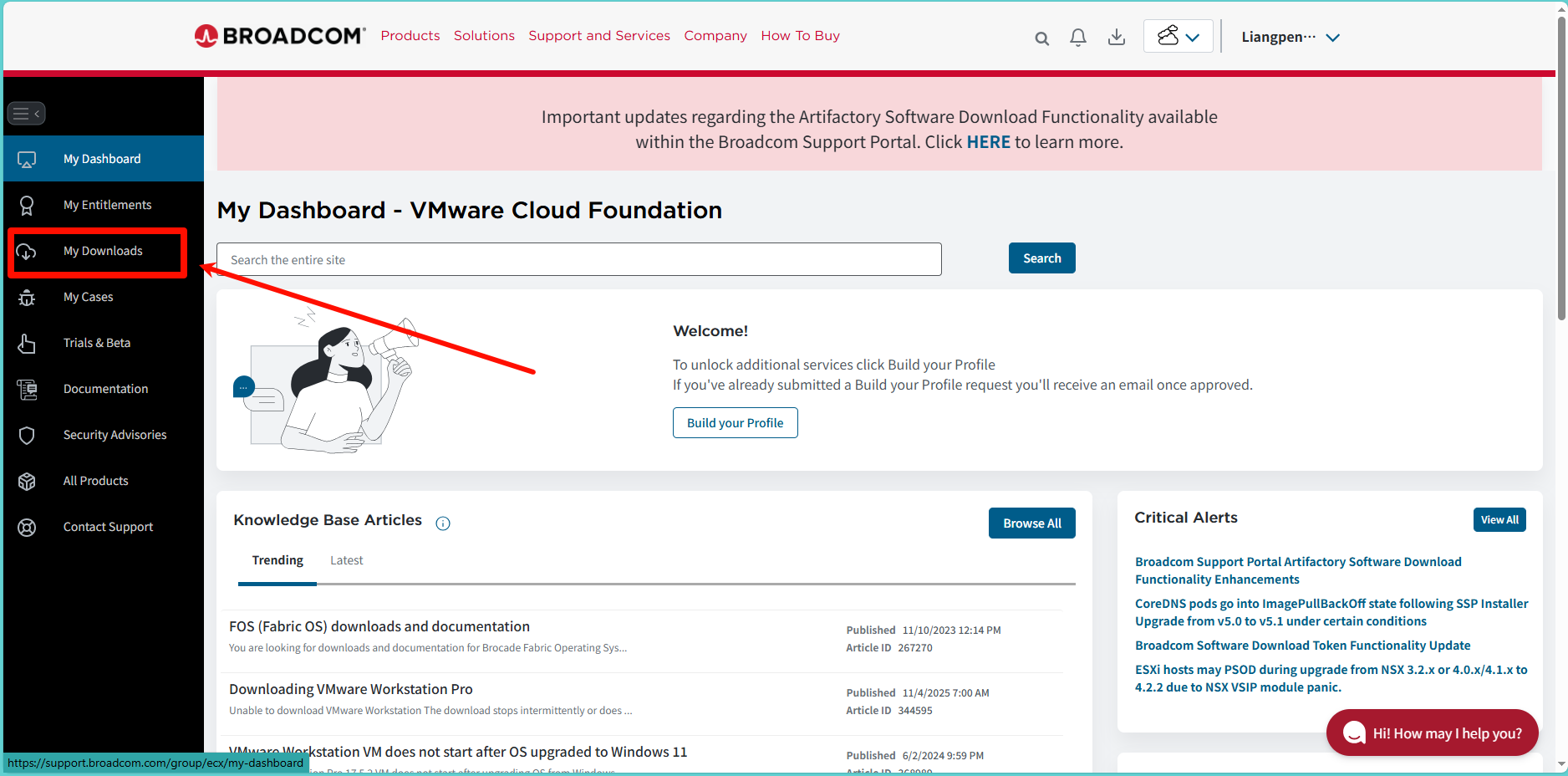Open the ESXi hosts may PSOD alert

[x=1331, y=678]
